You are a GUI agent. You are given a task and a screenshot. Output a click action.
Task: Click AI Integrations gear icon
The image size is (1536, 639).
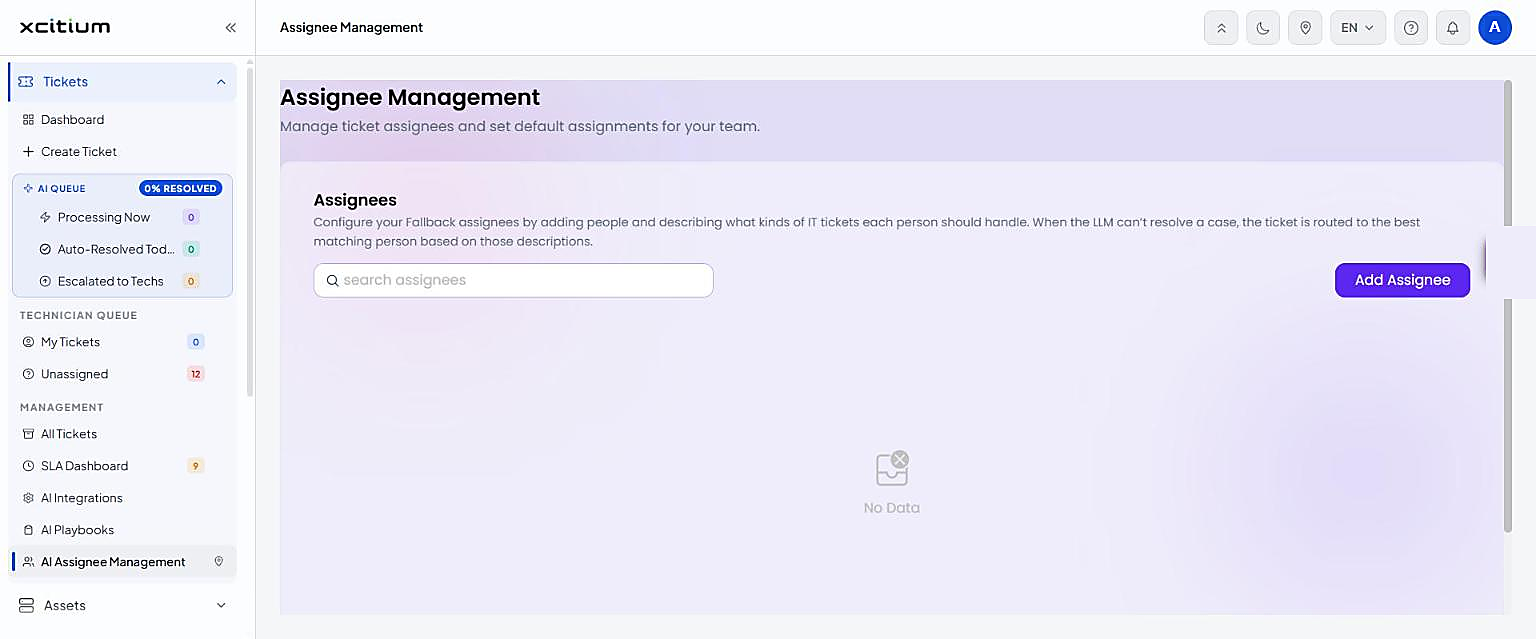[28, 498]
